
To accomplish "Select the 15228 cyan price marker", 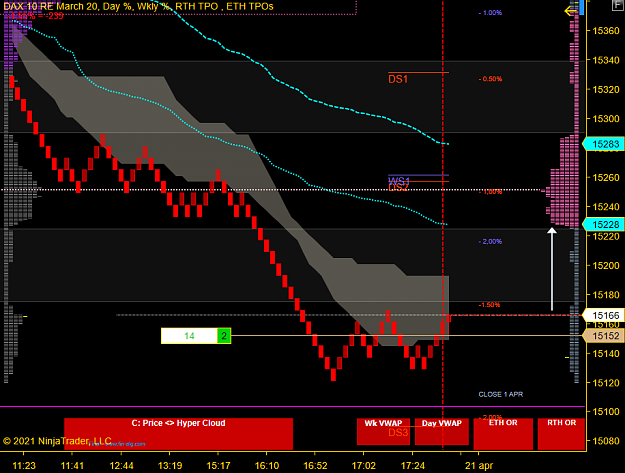I will (x=603, y=224).
